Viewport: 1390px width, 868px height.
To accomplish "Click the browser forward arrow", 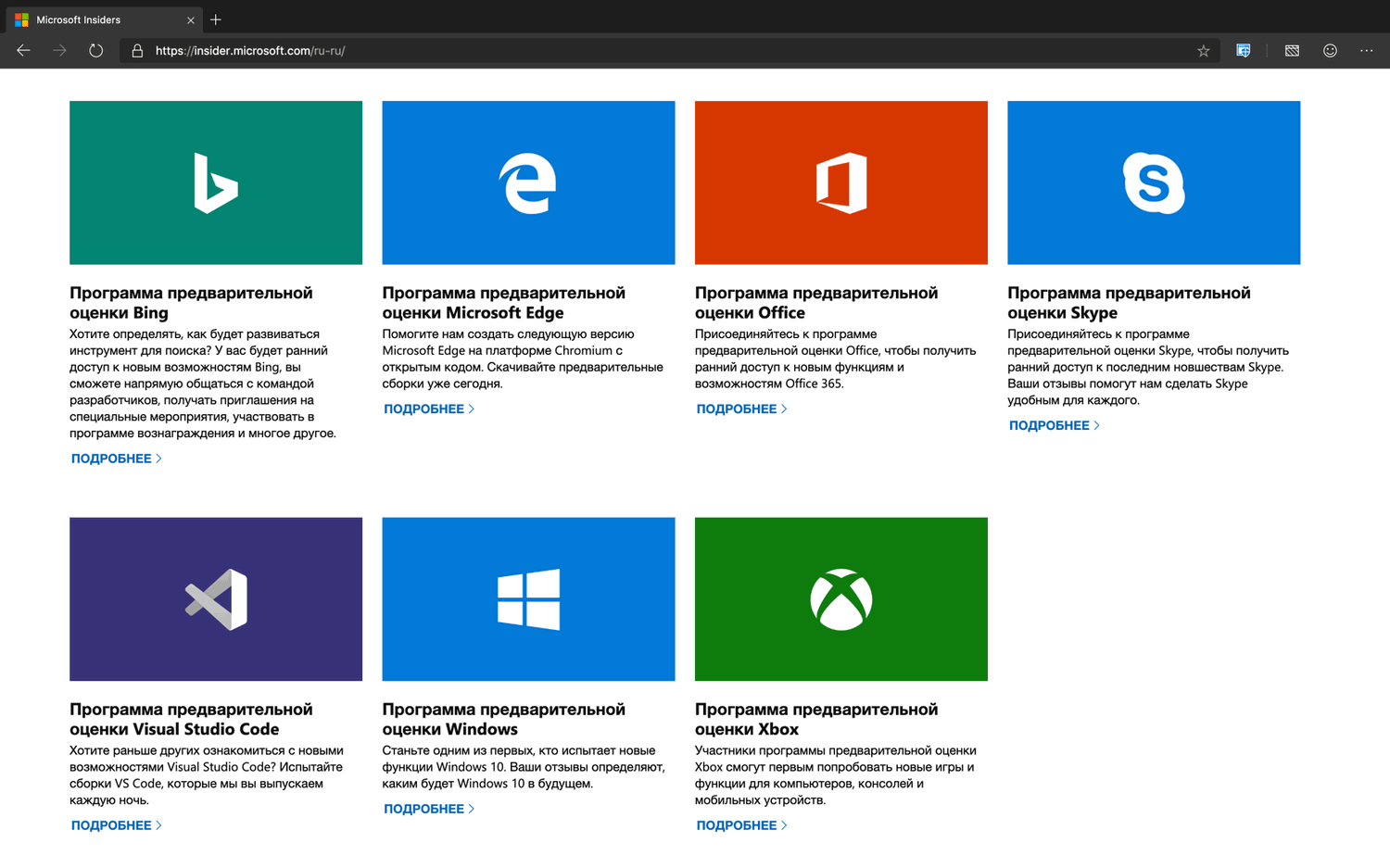I will tap(60, 51).
